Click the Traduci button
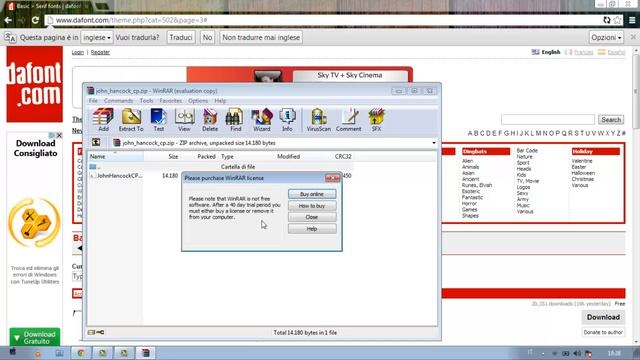This screenshot has height=360, width=640. pyautogui.click(x=181, y=38)
